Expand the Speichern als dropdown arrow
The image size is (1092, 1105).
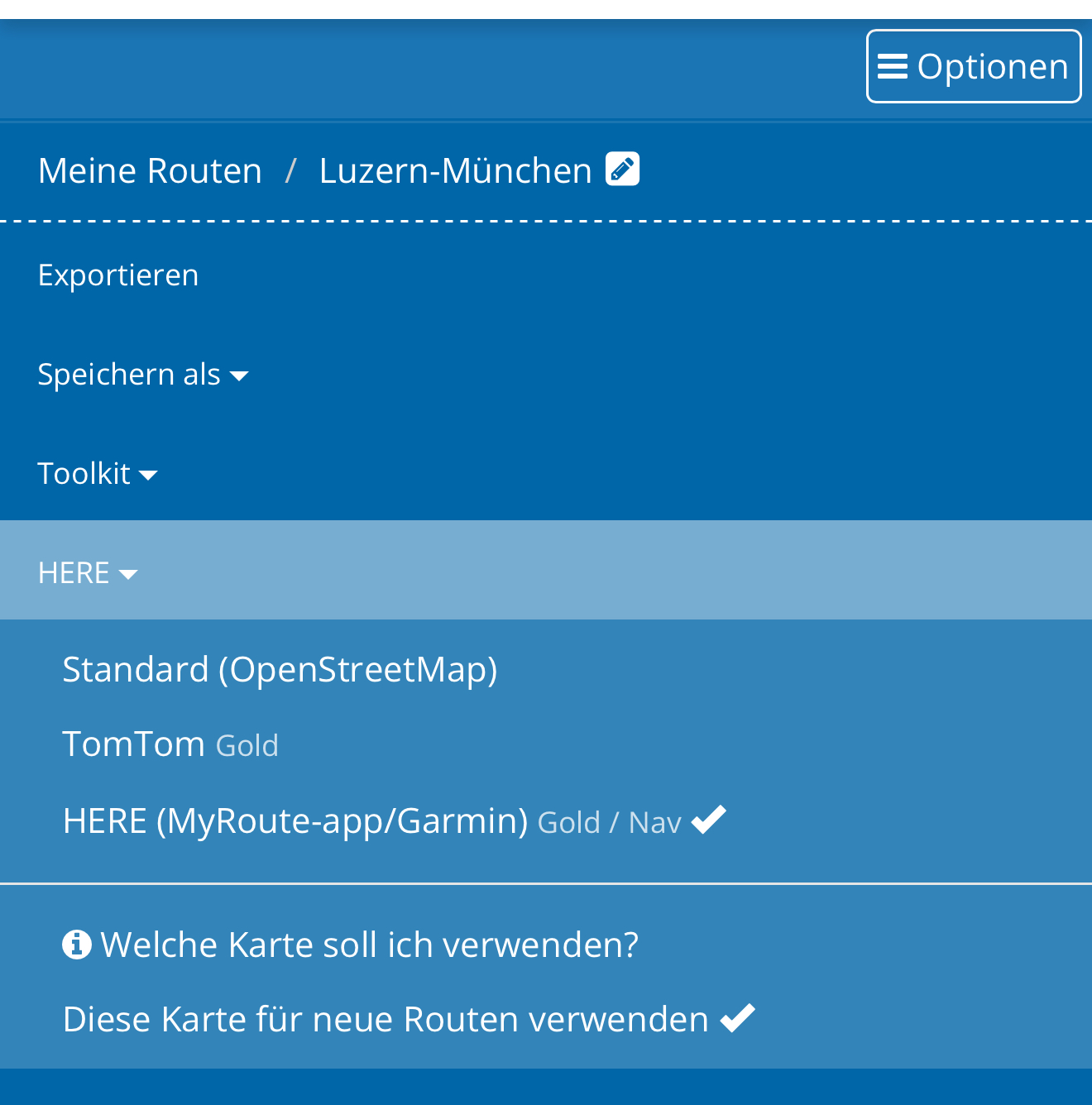[x=239, y=377]
